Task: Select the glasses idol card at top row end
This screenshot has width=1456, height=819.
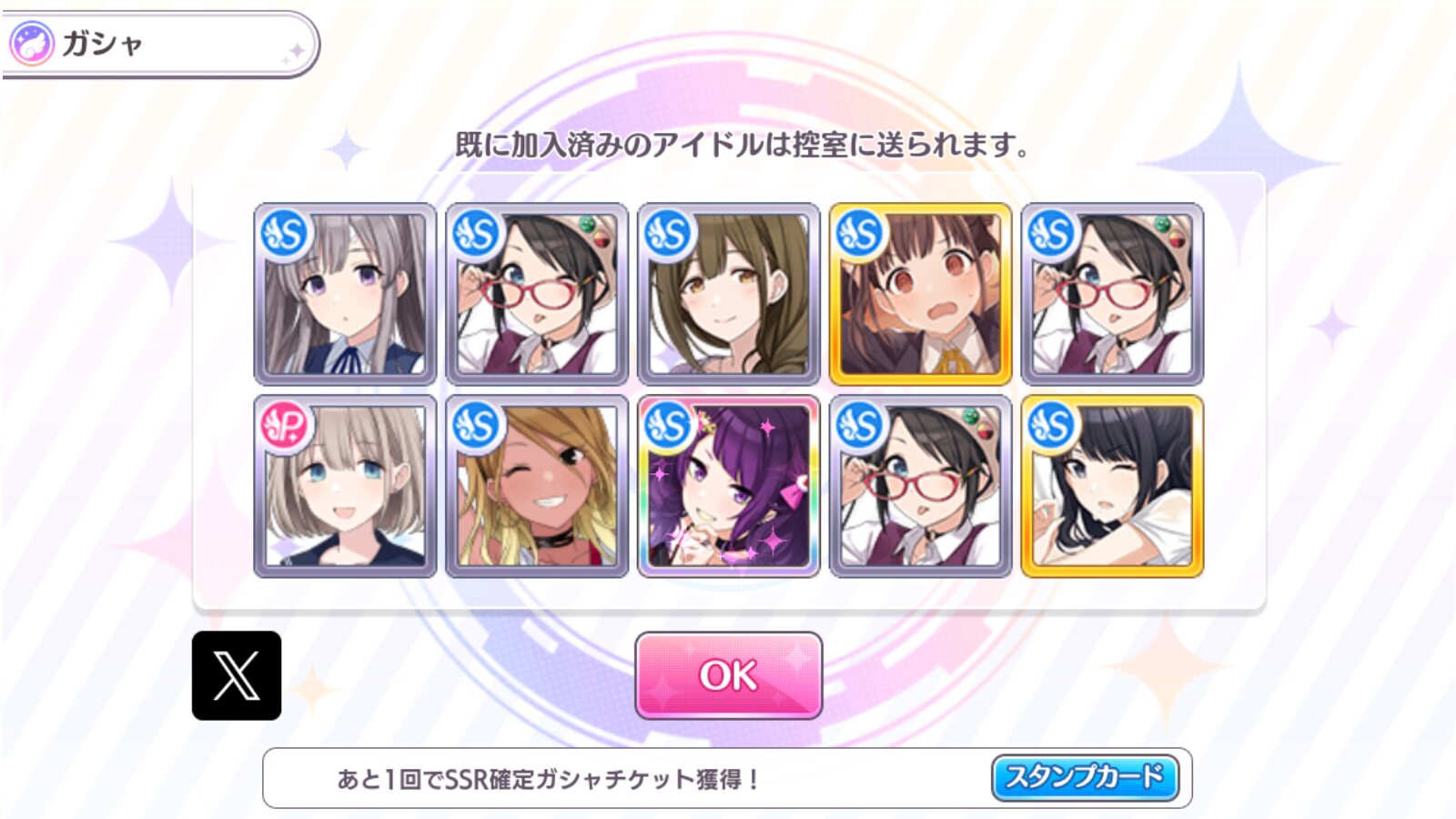Action: pyautogui.click(x=1113, y=294)
